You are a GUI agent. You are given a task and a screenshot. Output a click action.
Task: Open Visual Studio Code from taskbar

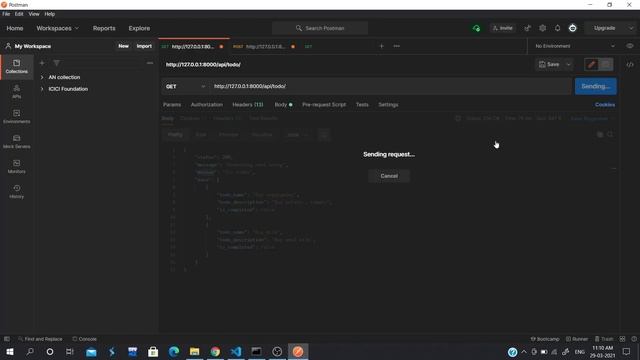pyautogui.click(x=236, y=351)
